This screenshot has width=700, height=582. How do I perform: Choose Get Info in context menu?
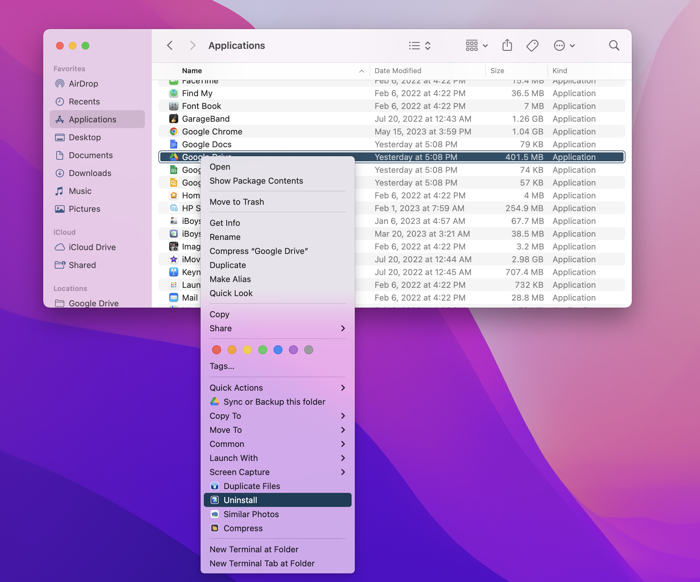point(225,223)
